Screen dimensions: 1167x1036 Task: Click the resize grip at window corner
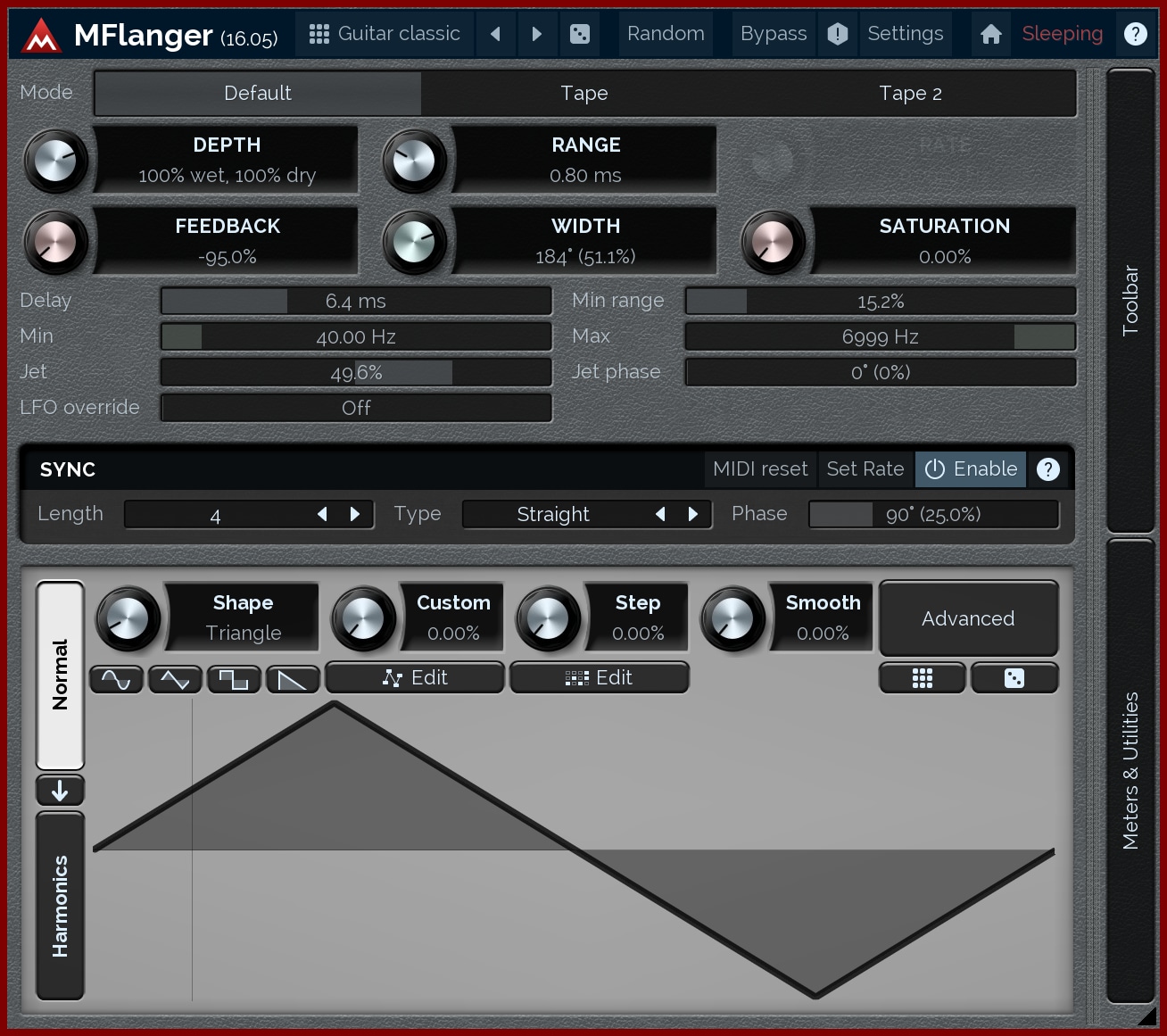click(x=1148, y=1016)
